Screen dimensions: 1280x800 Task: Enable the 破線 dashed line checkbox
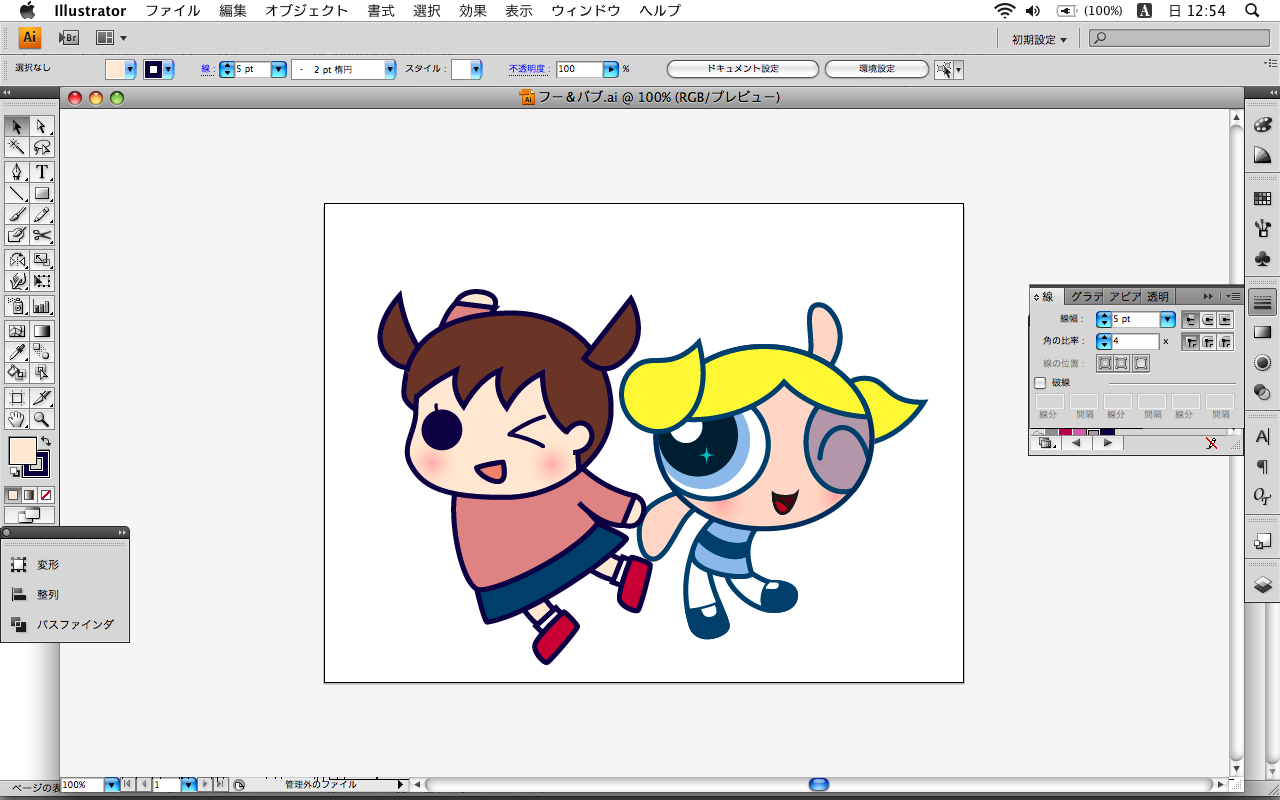[1040, 383]
